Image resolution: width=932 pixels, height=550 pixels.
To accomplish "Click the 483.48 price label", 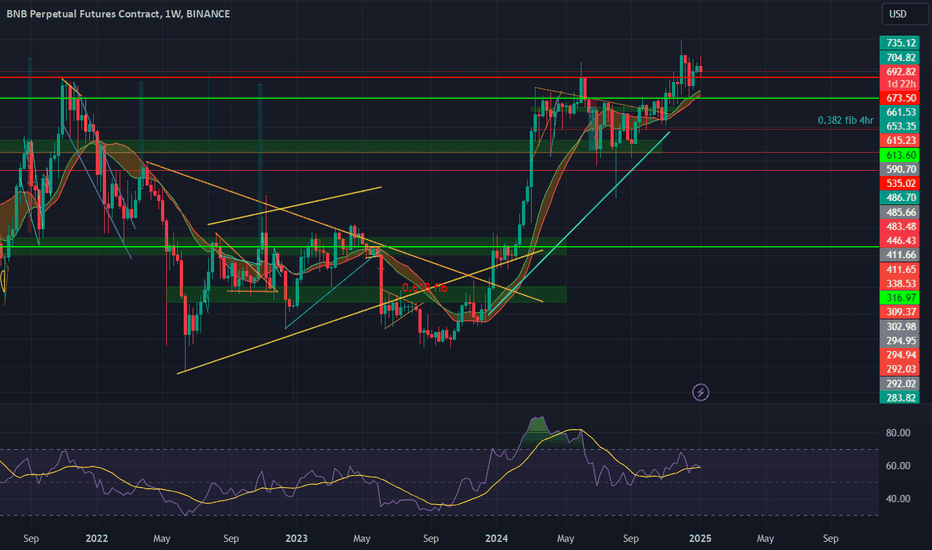I will (900, 226).
